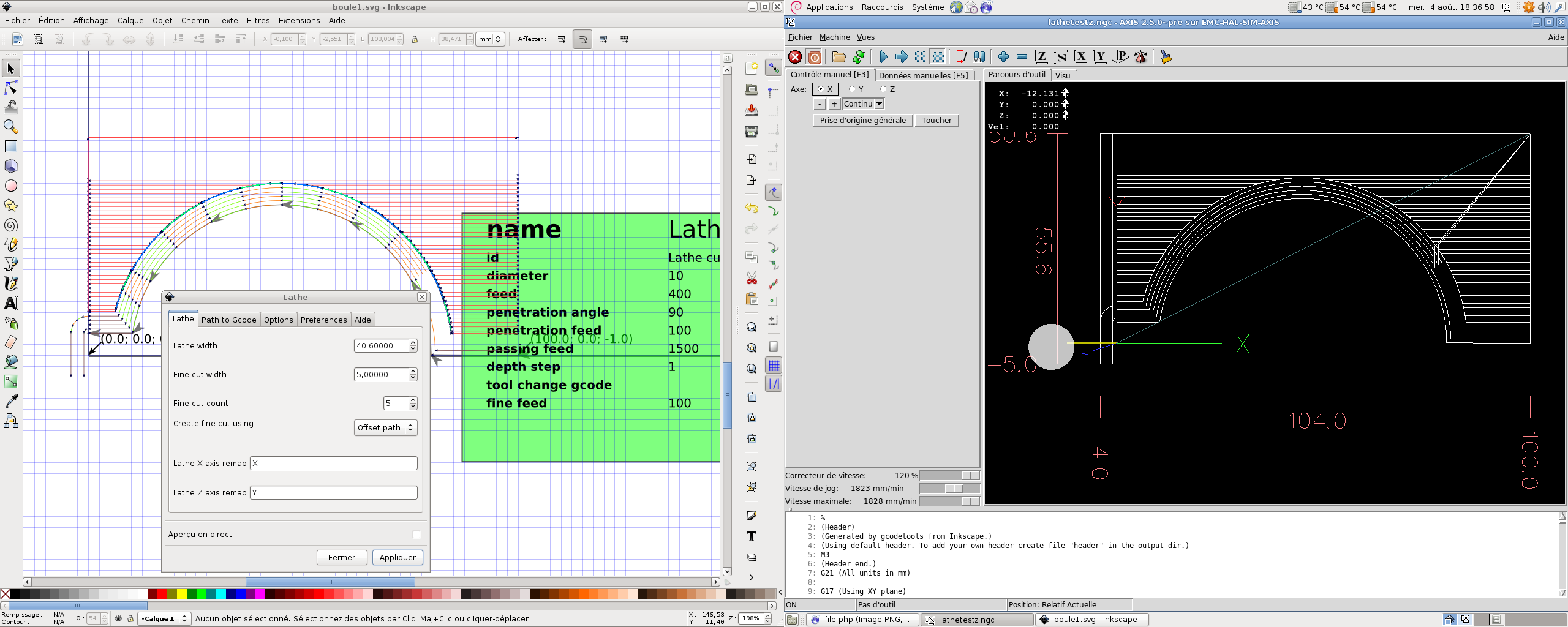Open the Extensions menu in Inkscape

tap(299, 20)
